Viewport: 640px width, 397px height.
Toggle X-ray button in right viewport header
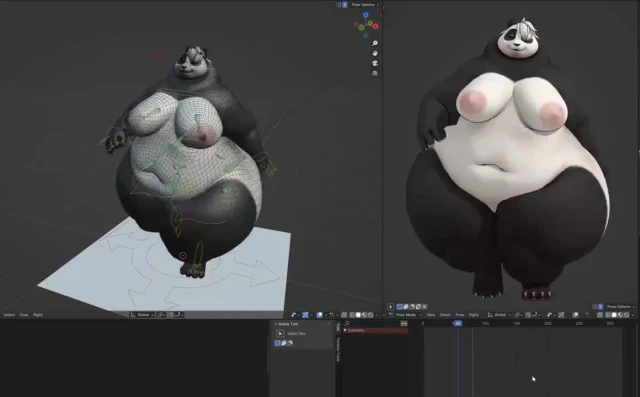(600, 315)
